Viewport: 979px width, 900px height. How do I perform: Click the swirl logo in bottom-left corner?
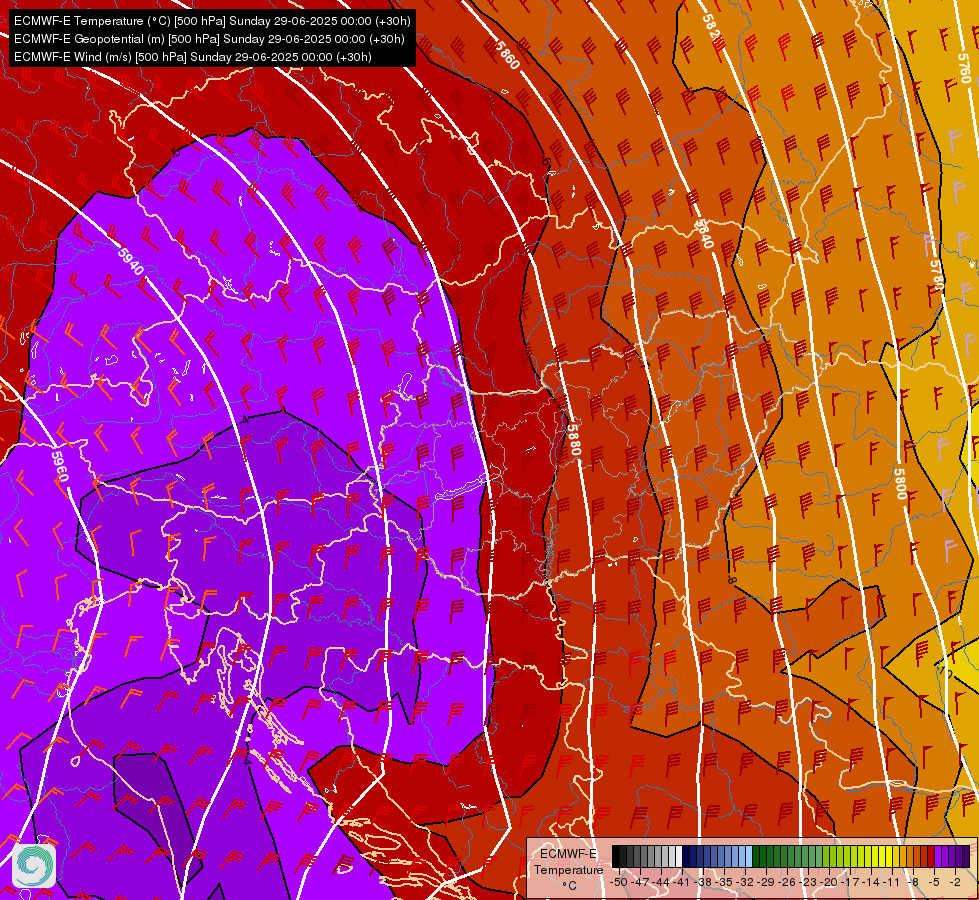pos(34,866)
